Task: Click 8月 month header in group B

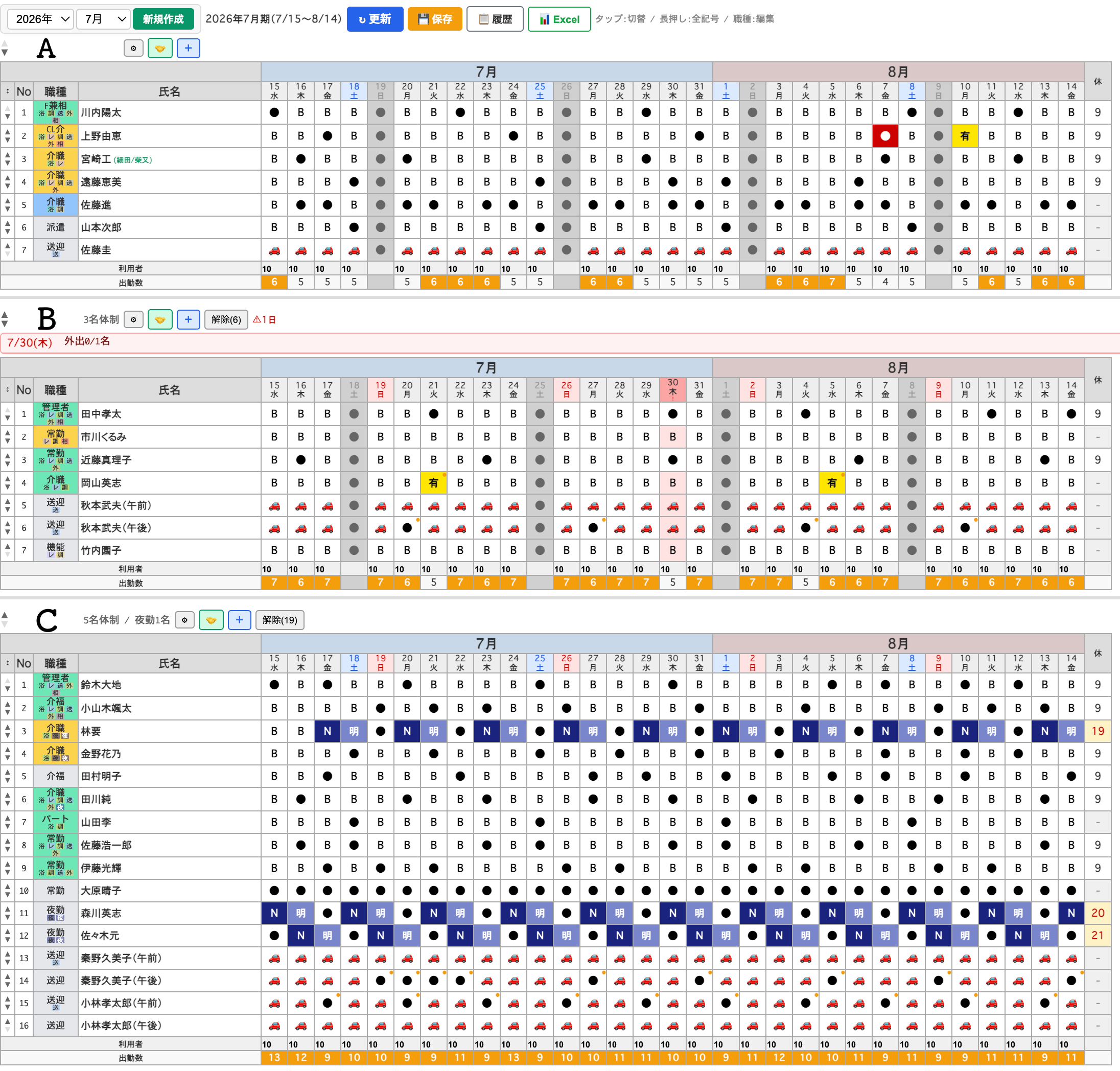Action: click(x=899, y=368)
